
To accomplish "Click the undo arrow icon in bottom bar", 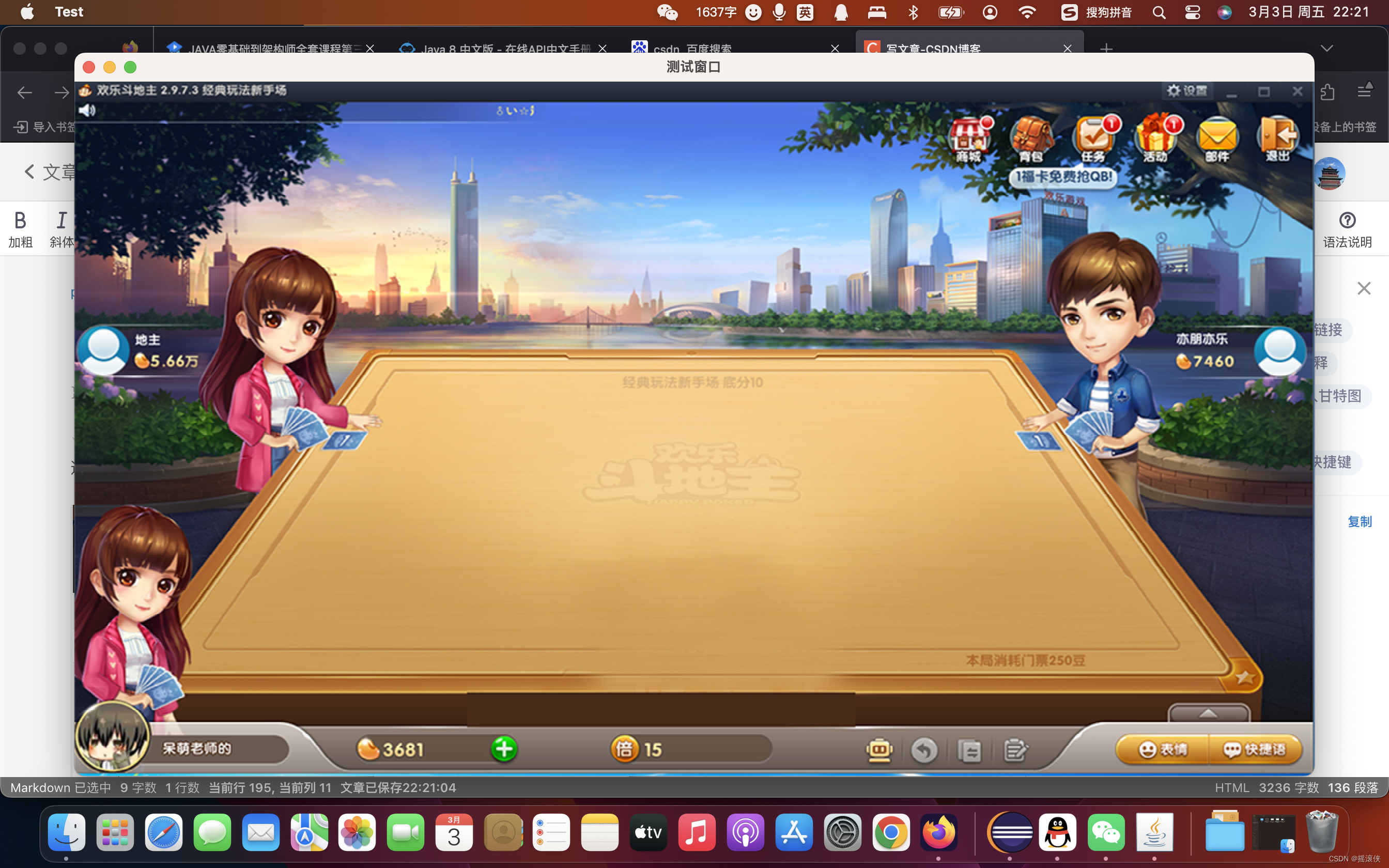I will tap(924, 750).
